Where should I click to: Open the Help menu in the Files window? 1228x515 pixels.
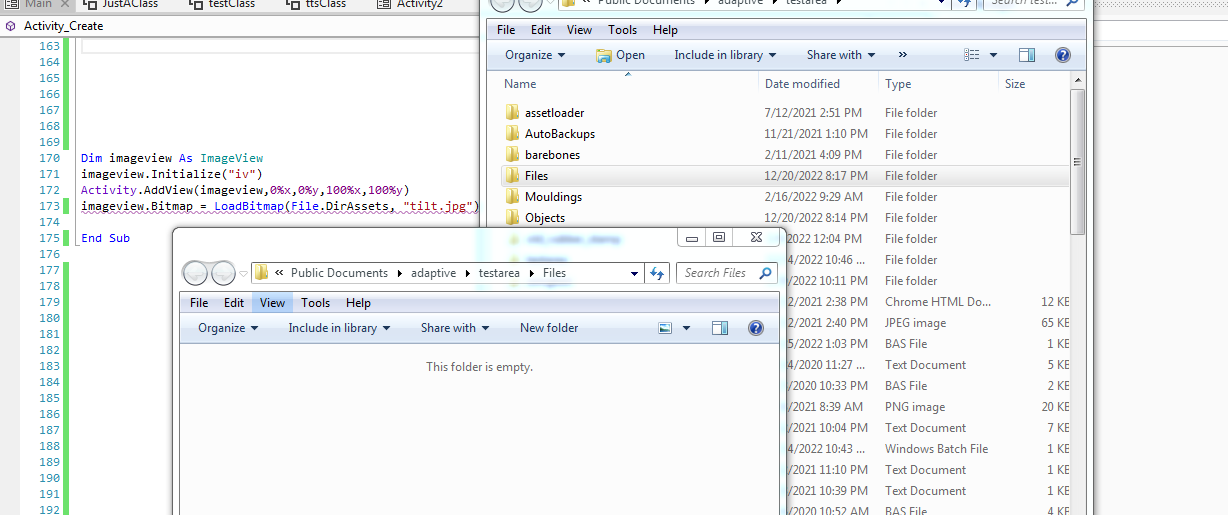tap(358, 303)
